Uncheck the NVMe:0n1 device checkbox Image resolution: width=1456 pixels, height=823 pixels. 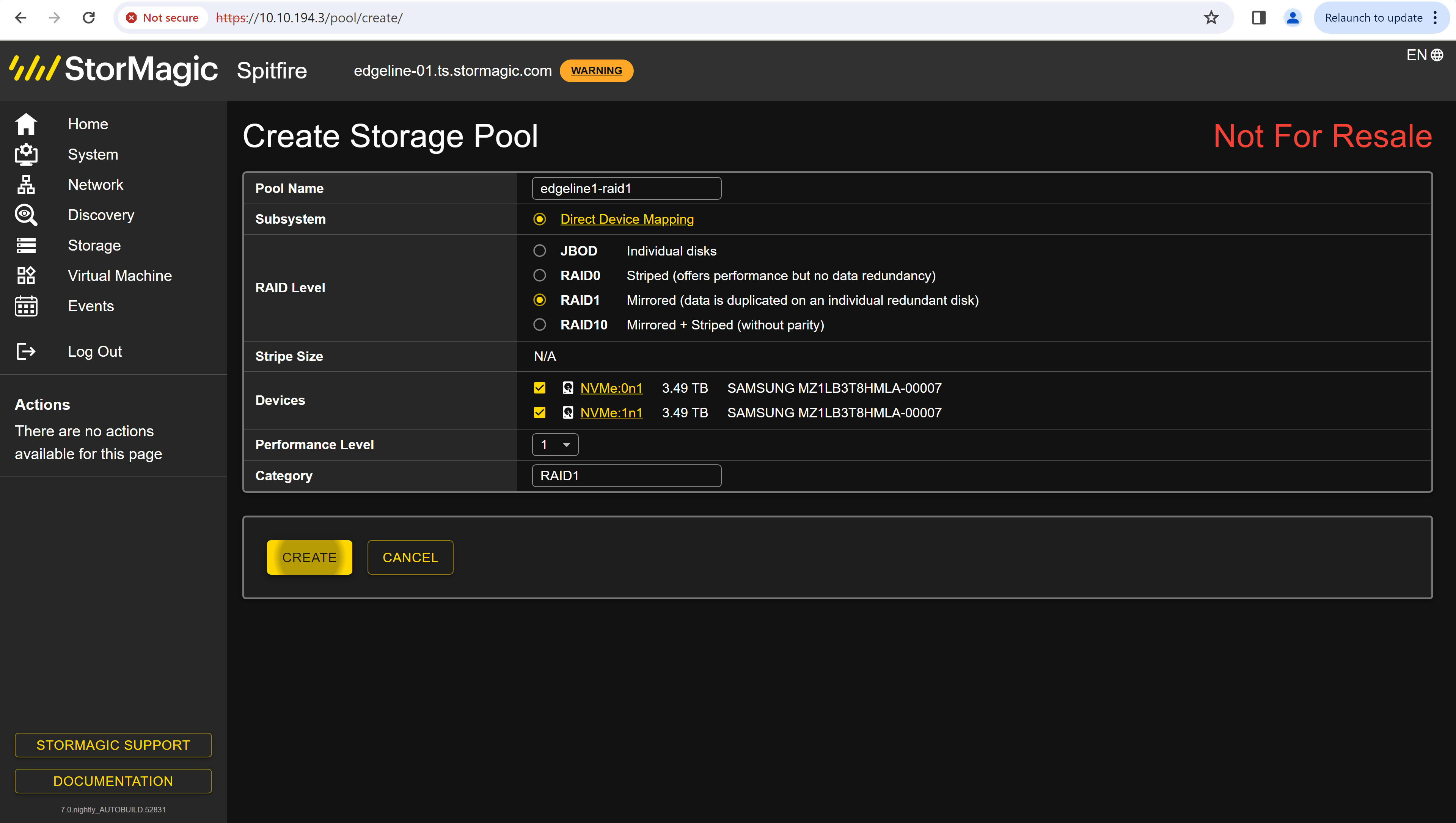click(539, 388)
